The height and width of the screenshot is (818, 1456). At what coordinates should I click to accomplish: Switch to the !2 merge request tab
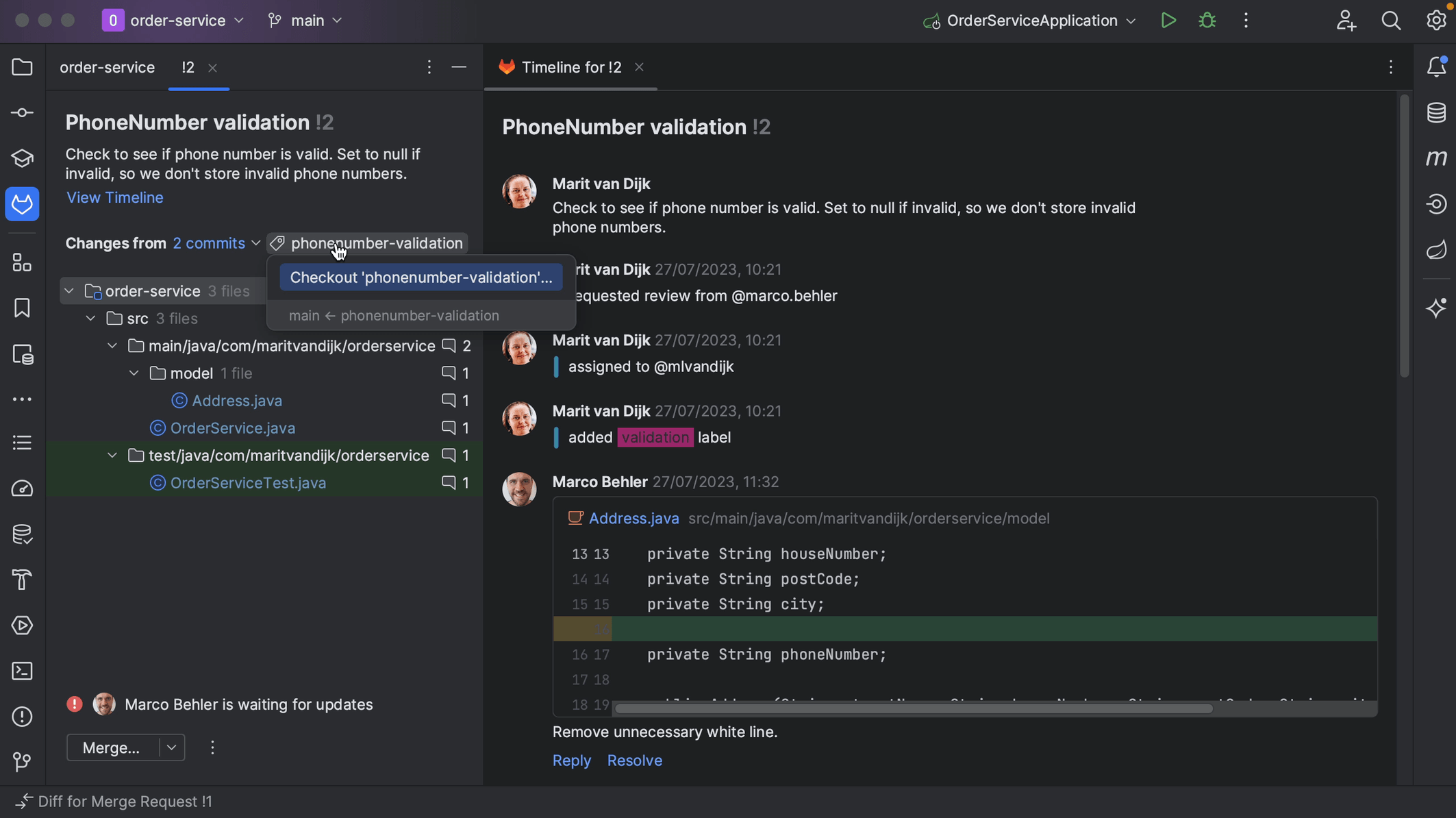click(187, 67)
